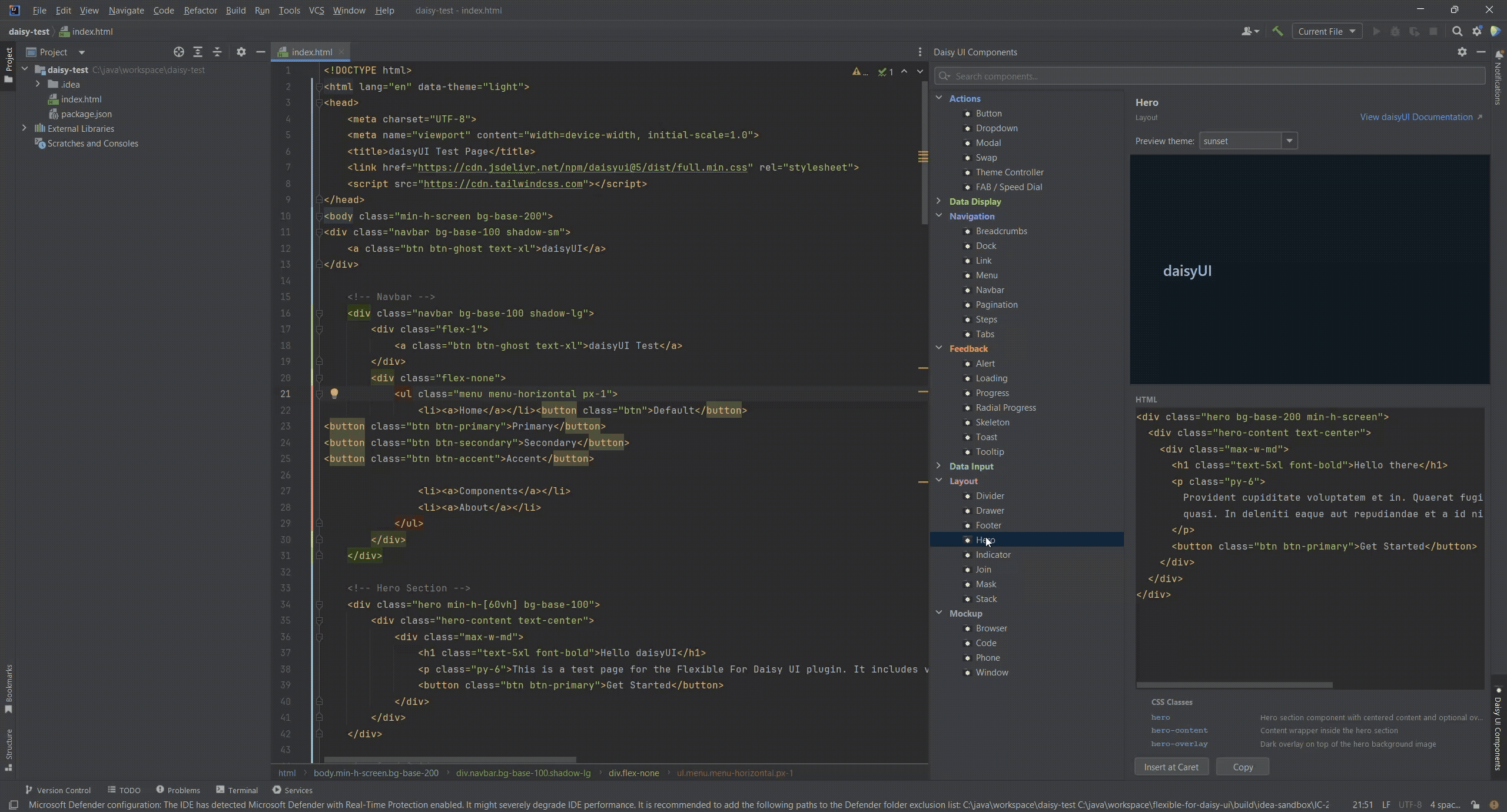Screen dimensions: 1507x812
Task: Expand the .idea folder
Action: click(38, 84)
